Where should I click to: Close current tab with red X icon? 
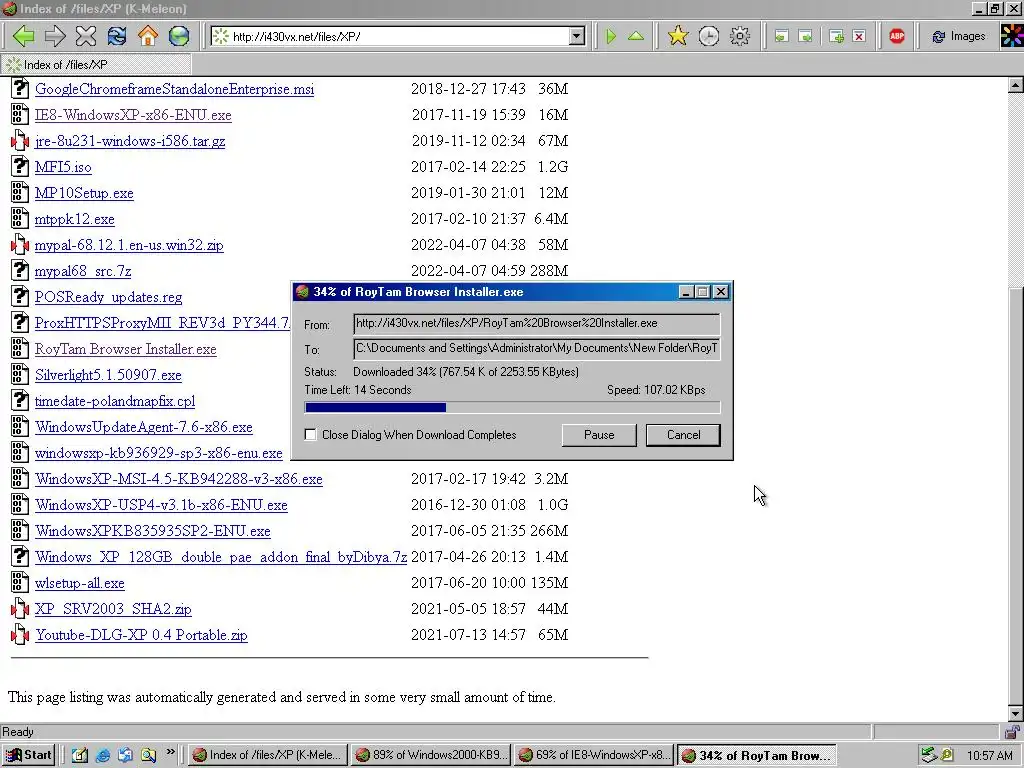[x=859, y=36]
